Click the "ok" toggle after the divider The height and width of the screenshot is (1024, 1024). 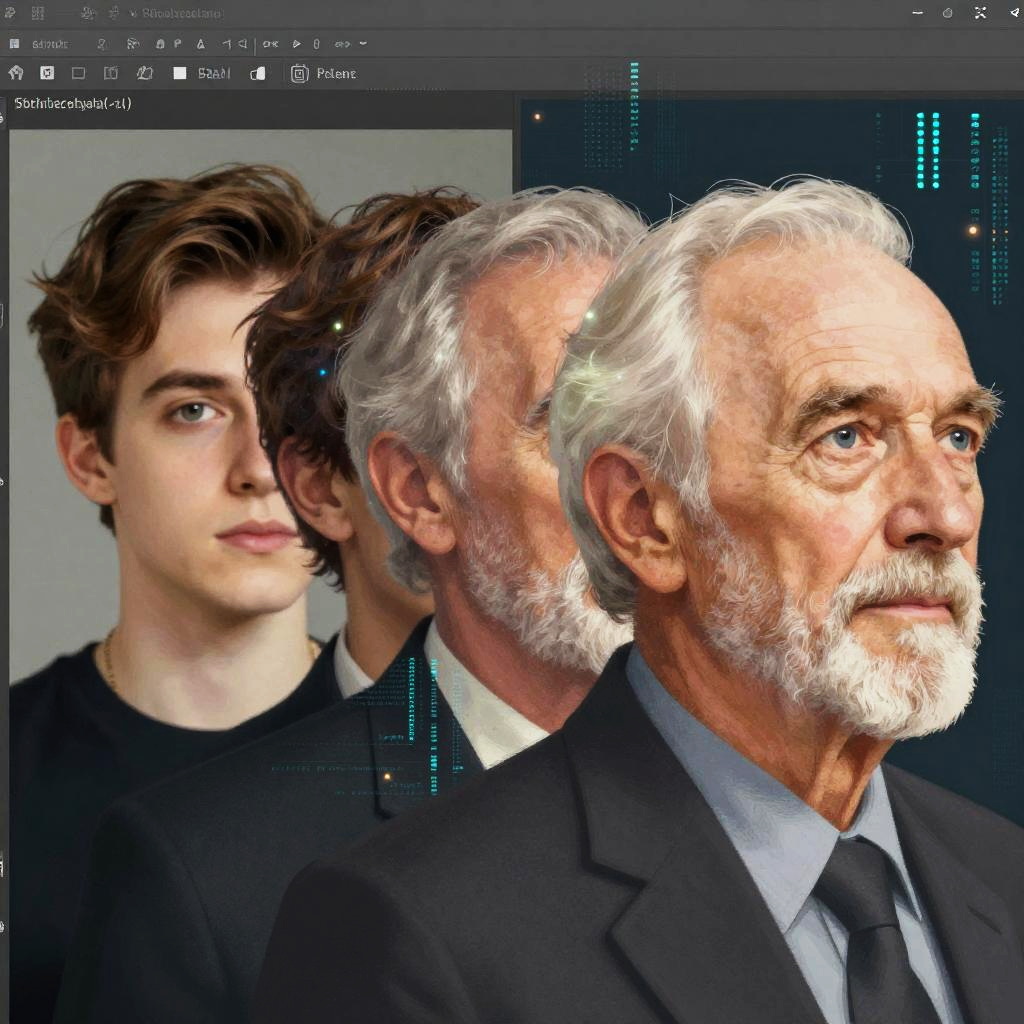tap(270, 44)
